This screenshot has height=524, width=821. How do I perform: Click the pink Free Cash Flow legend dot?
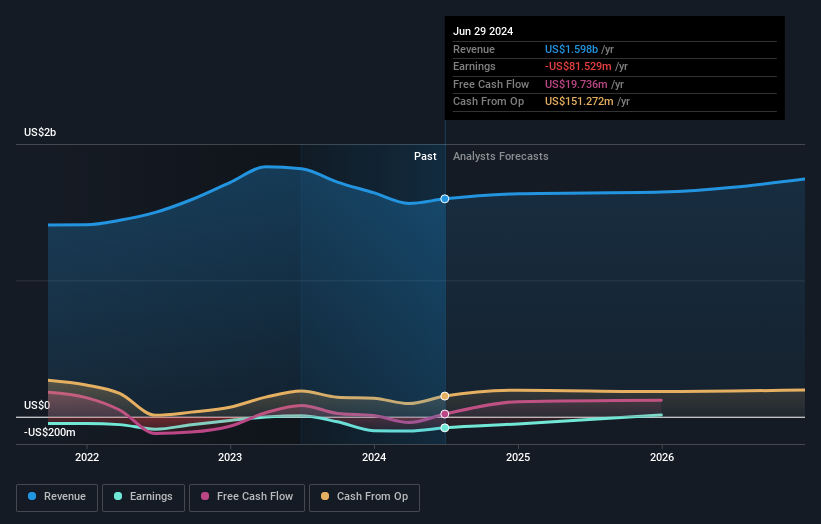click(x=205, y=496)
